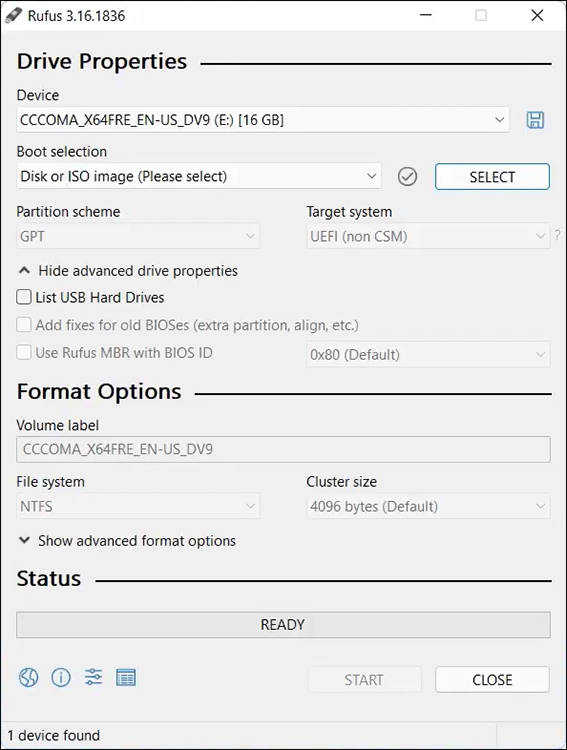Viewport: 567px width, 750px height.
Task: Click the SELECT button
Action: click(x=492, y=176)
